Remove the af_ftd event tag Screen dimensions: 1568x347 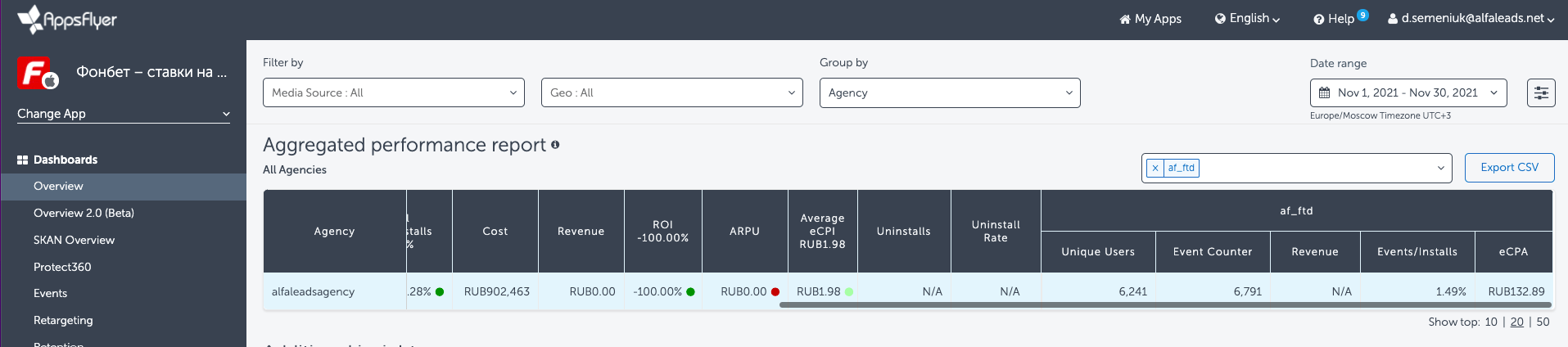[x=1155, y=168]
